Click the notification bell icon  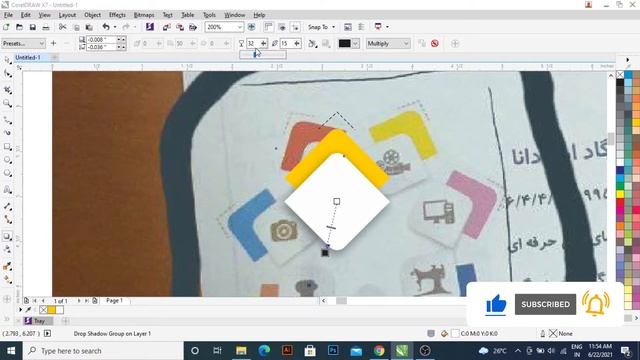(596, 304)
